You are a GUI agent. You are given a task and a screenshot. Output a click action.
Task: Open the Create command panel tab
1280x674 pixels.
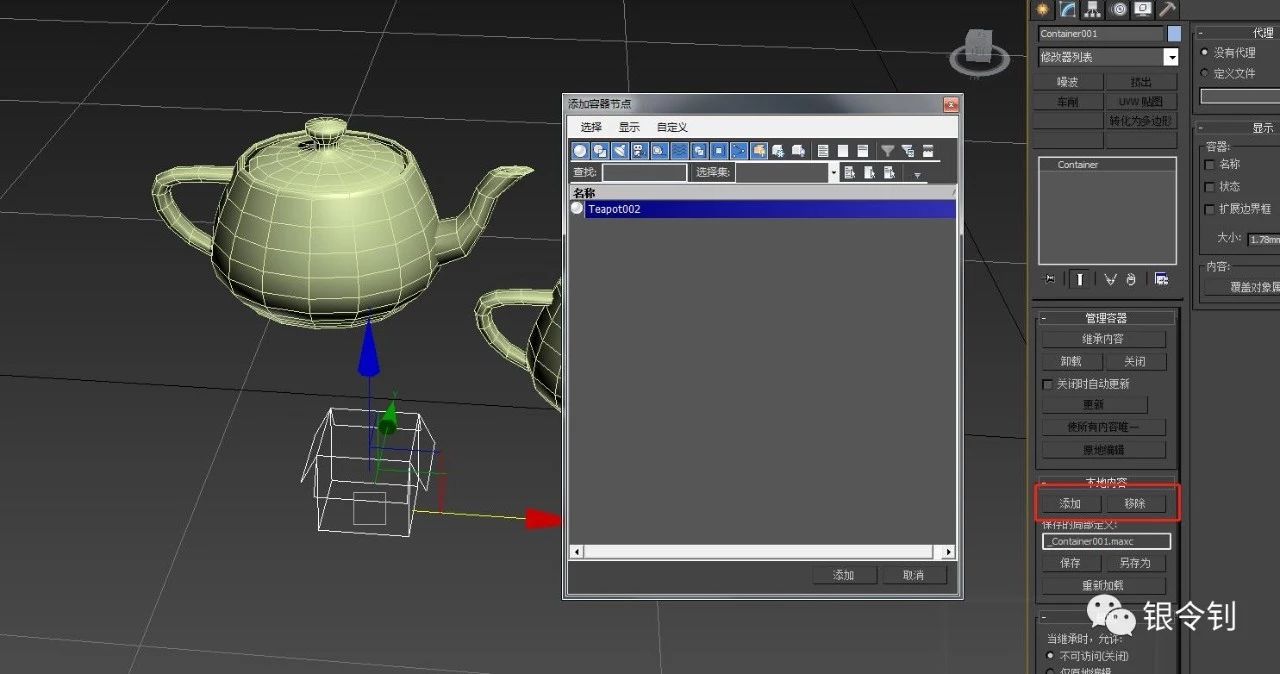(x=1044, y=9)
